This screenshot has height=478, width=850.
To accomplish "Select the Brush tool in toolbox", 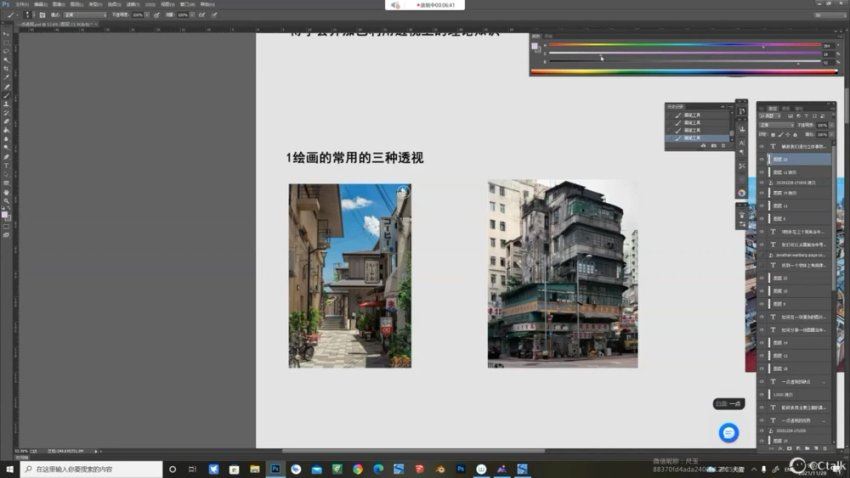I will (x=7, y=95).
